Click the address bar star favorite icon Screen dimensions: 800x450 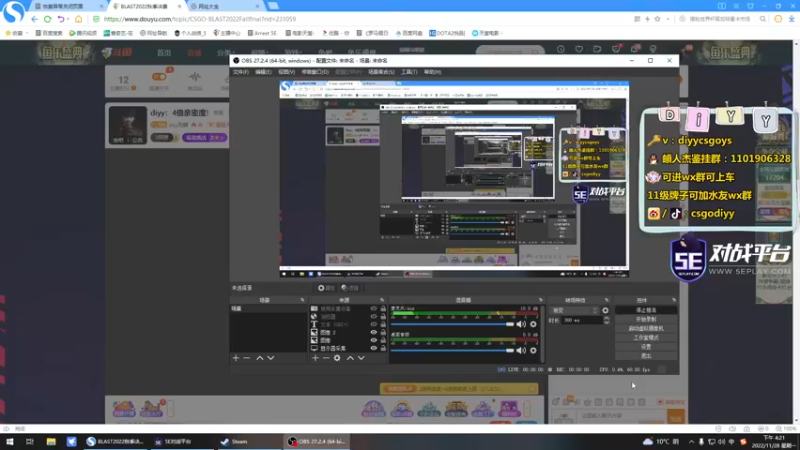[x=657, y=19]
